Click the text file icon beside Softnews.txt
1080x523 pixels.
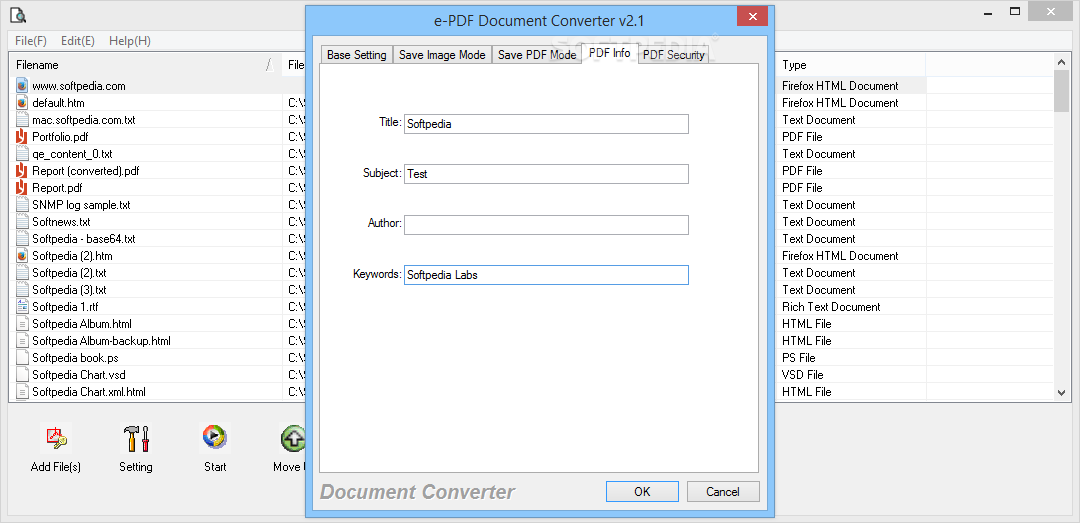[22, 222]
